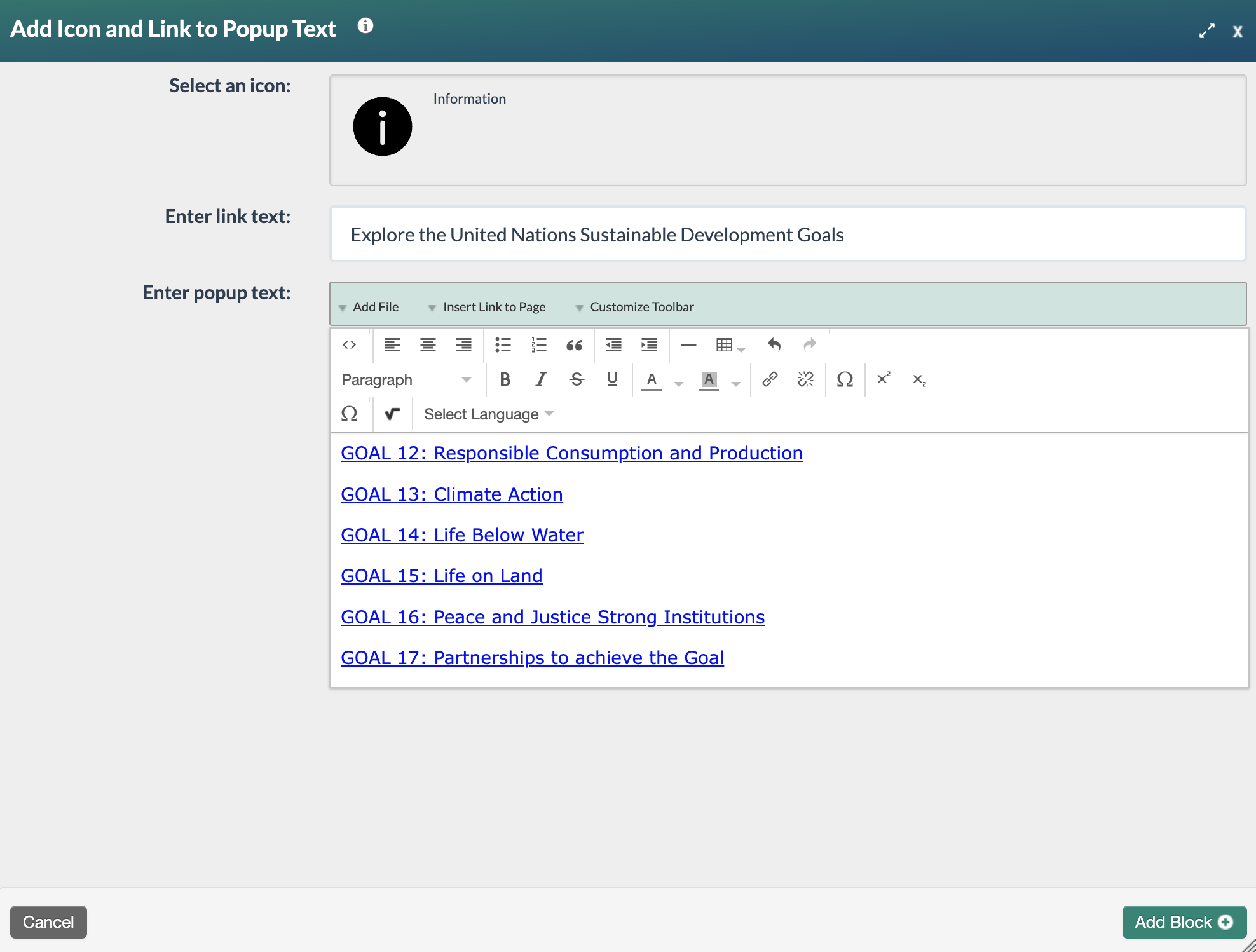Open text color dropdown arrow
1256x952 pixels.
tap(678, 383)
